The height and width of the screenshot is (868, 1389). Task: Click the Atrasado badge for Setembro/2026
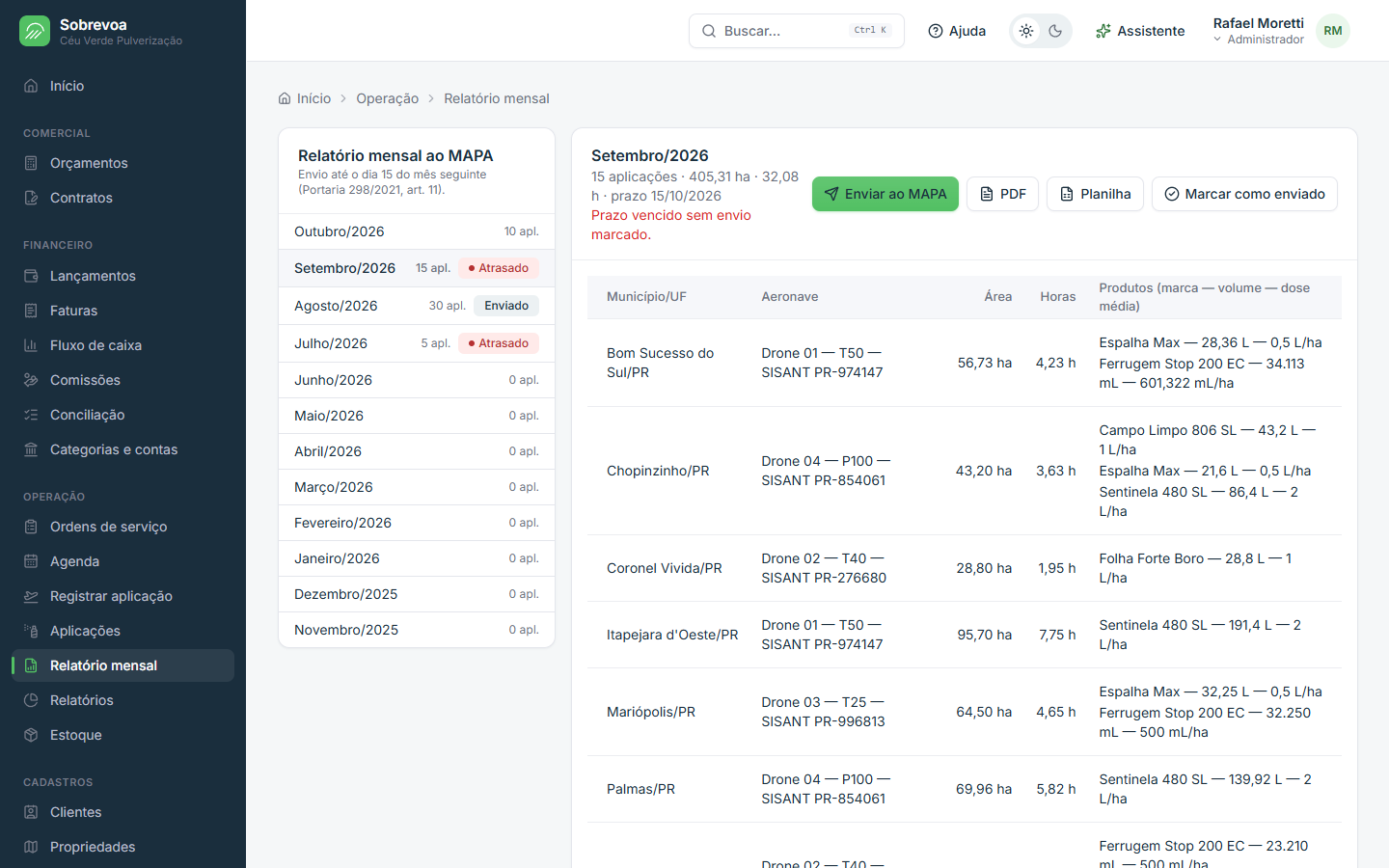499,268
